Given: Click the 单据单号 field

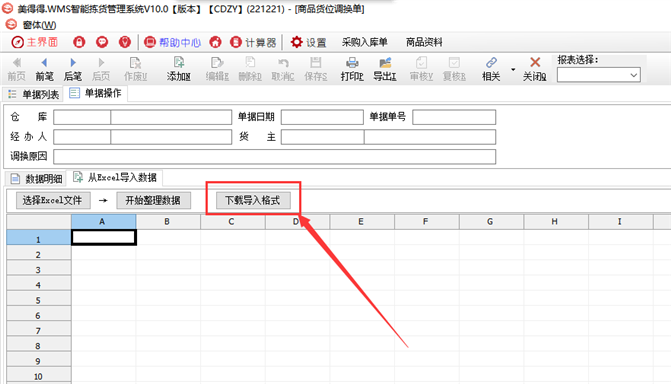Looking at the screenshot, I should tap(454, 117).
